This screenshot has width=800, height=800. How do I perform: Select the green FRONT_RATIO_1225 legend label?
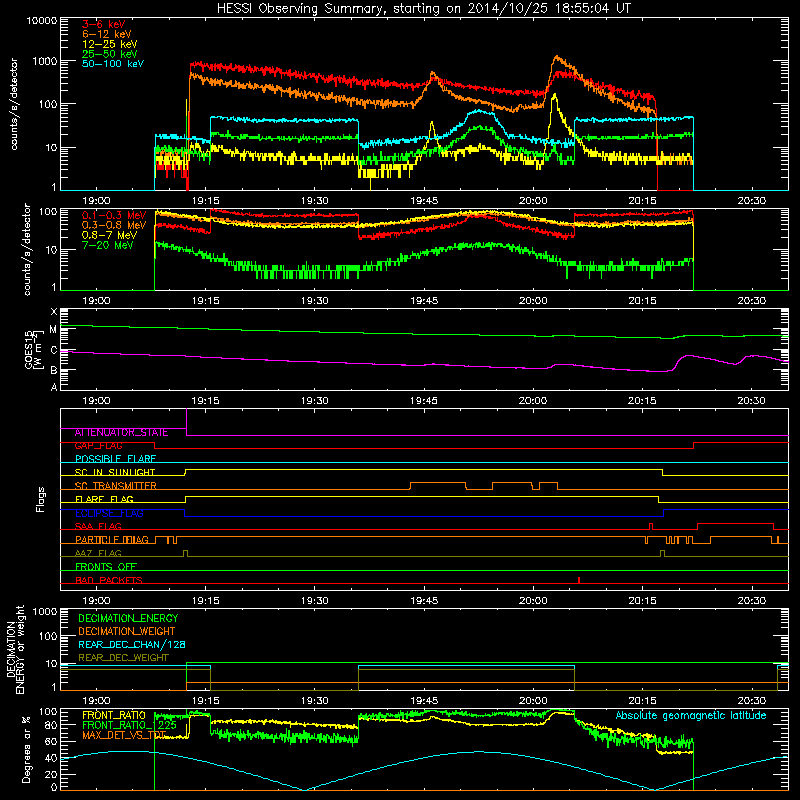click(130, 726)
